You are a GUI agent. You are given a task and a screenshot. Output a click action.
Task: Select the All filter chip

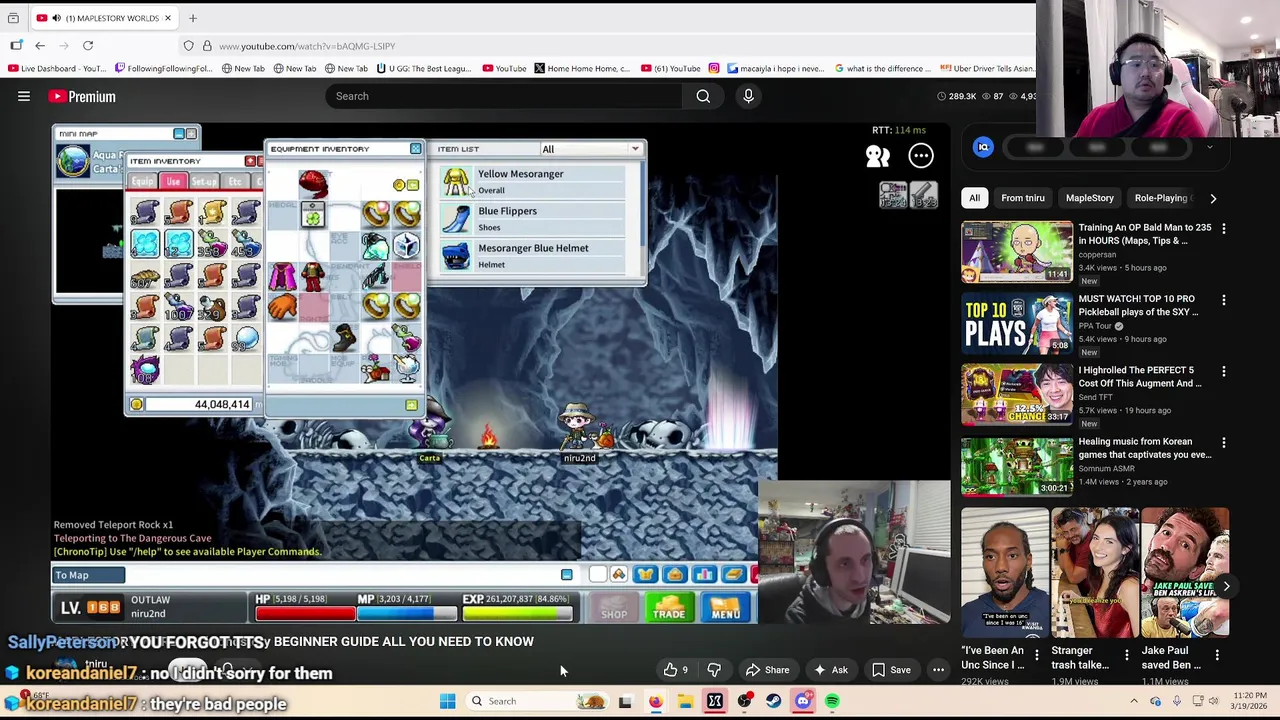pyautogui.click(x=974, y=198)
